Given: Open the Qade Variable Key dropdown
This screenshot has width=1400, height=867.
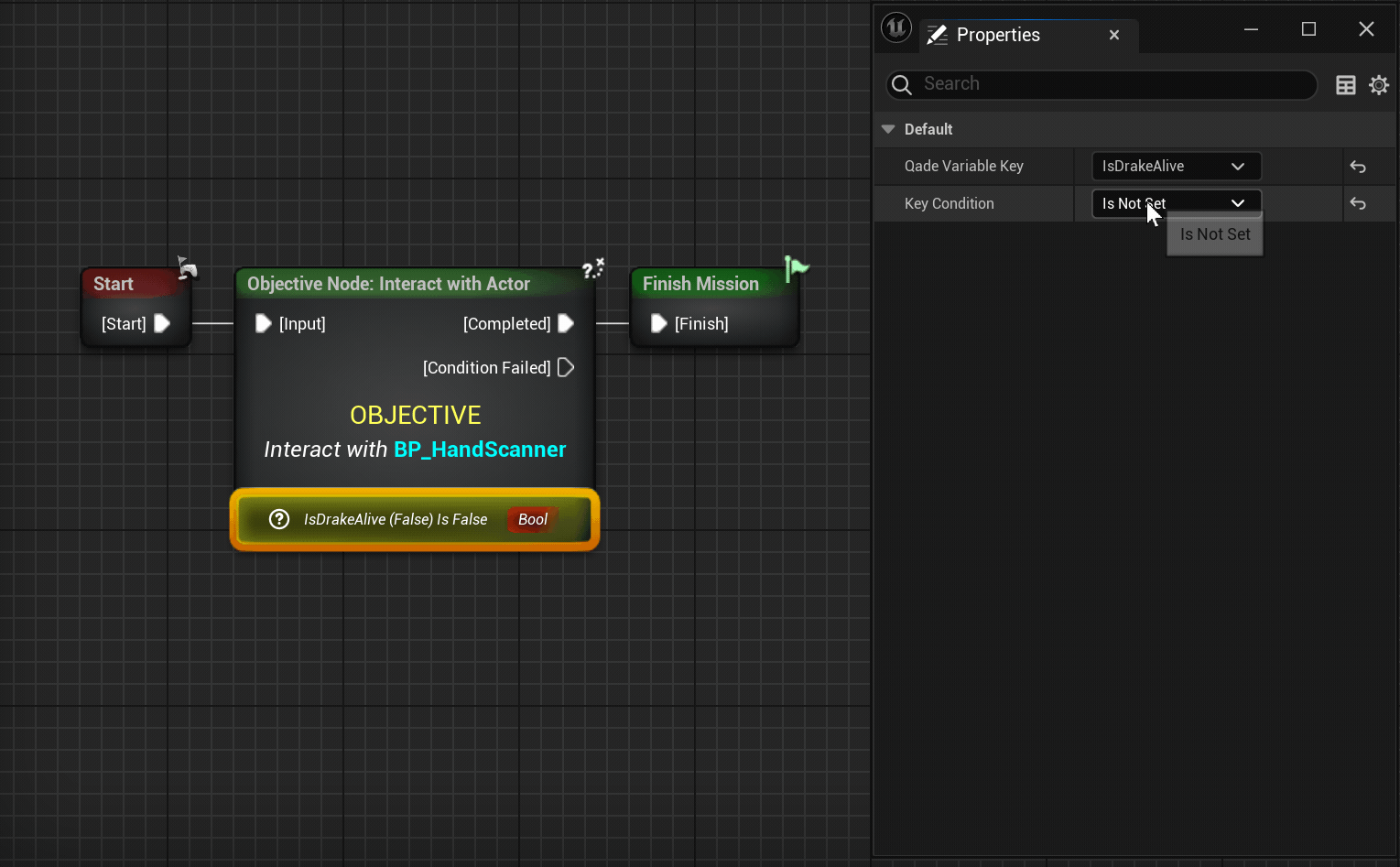Looking at the screenshot, I should [1177, 166].
